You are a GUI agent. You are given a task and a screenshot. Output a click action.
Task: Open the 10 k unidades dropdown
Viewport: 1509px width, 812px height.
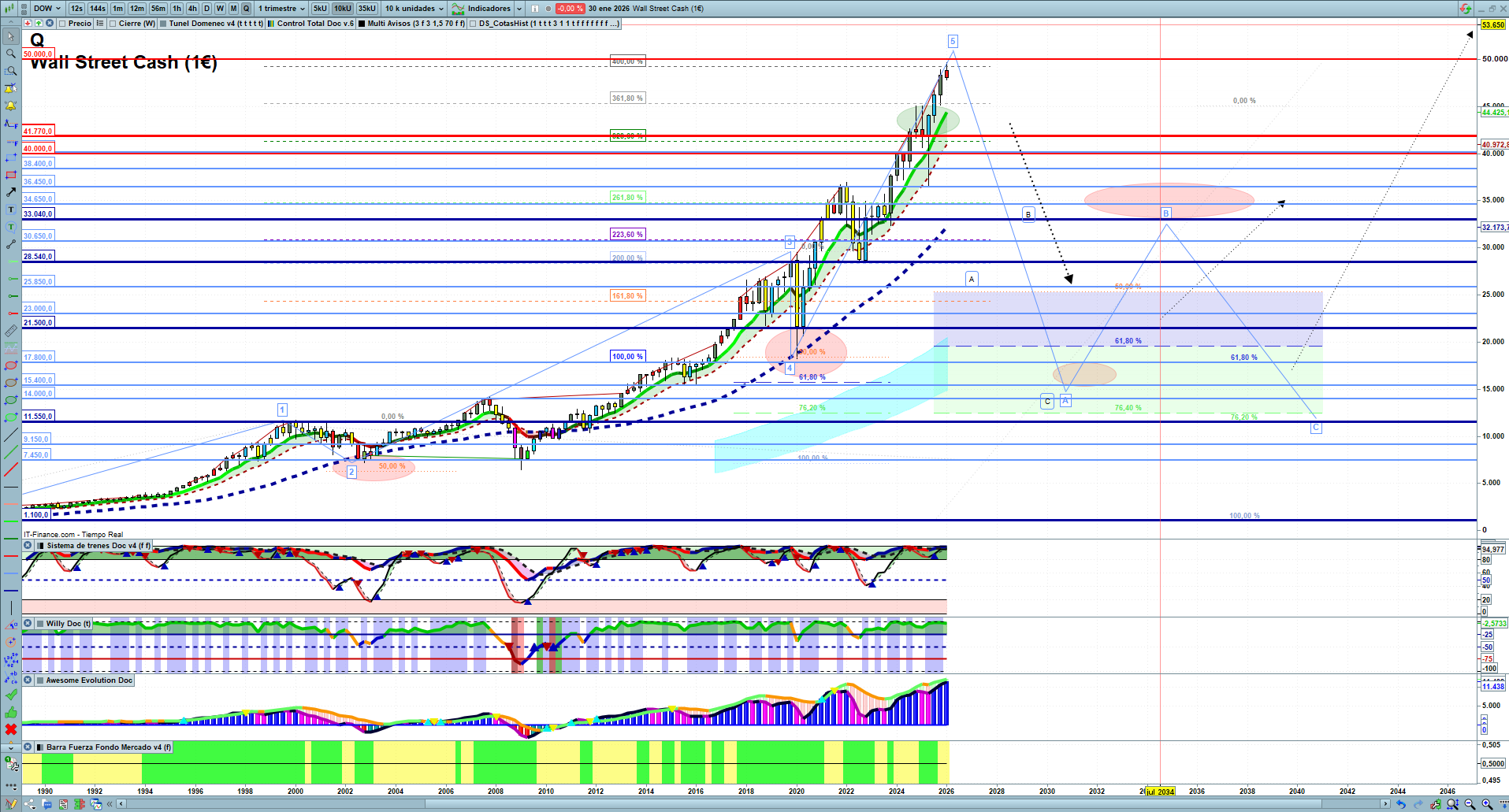(414, 9)
